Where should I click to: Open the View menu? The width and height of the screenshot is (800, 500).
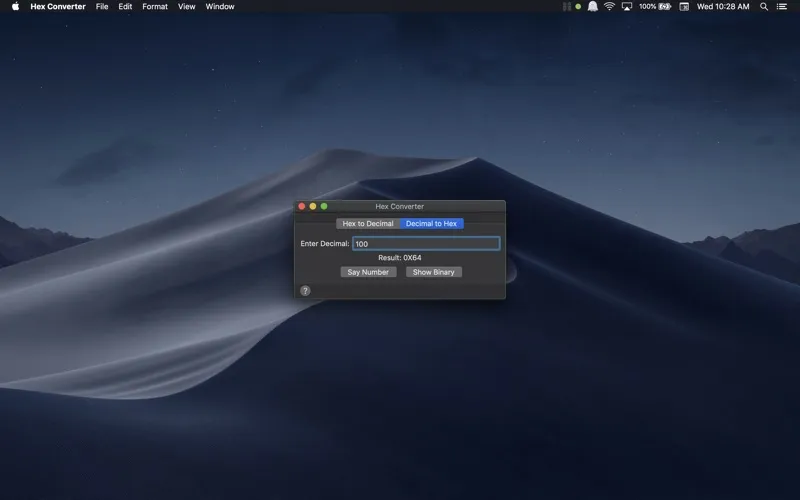186,7
